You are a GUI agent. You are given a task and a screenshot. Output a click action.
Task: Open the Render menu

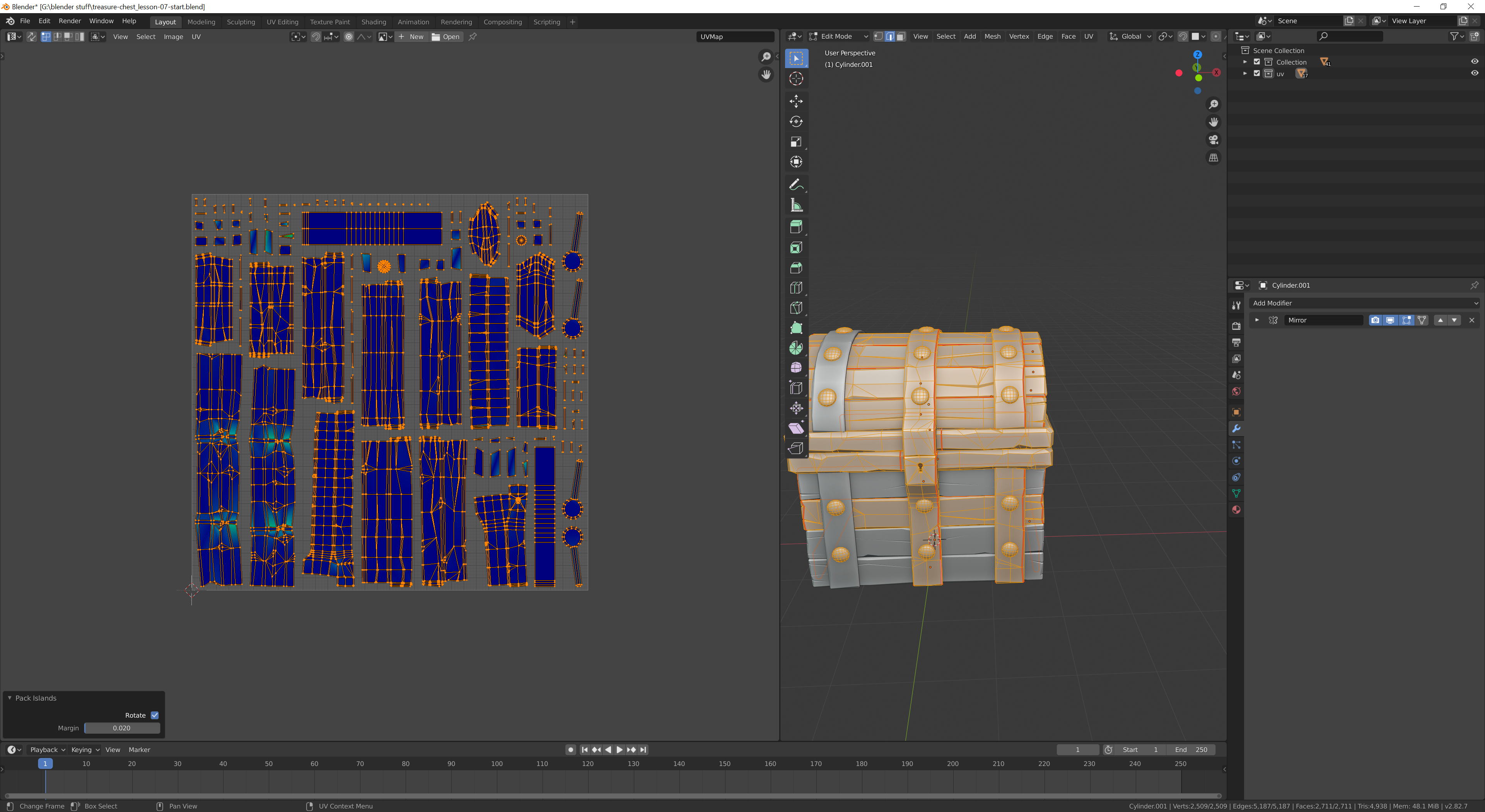70,21
